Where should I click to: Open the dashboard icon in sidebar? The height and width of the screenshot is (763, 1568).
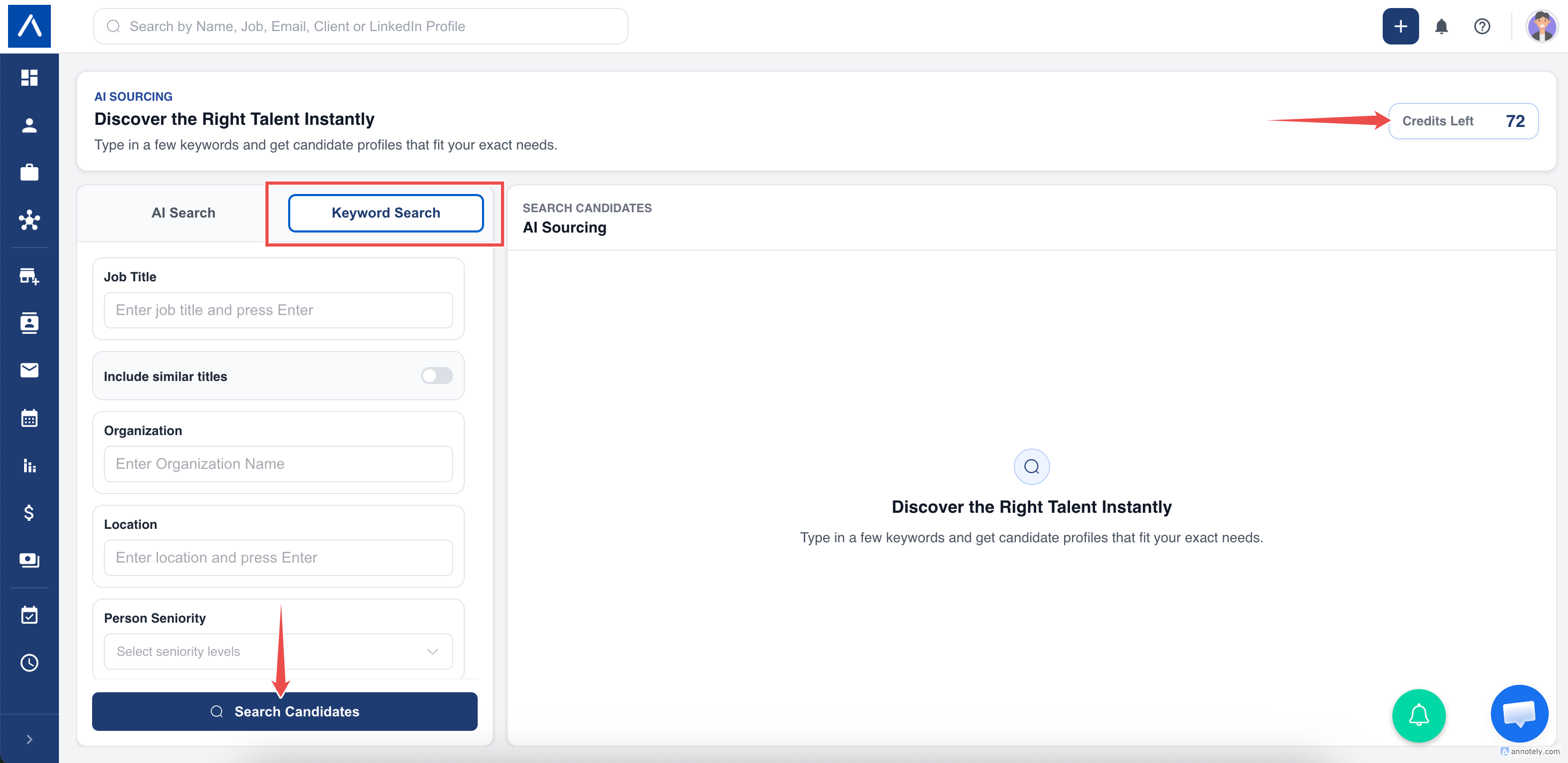(29, 77)
